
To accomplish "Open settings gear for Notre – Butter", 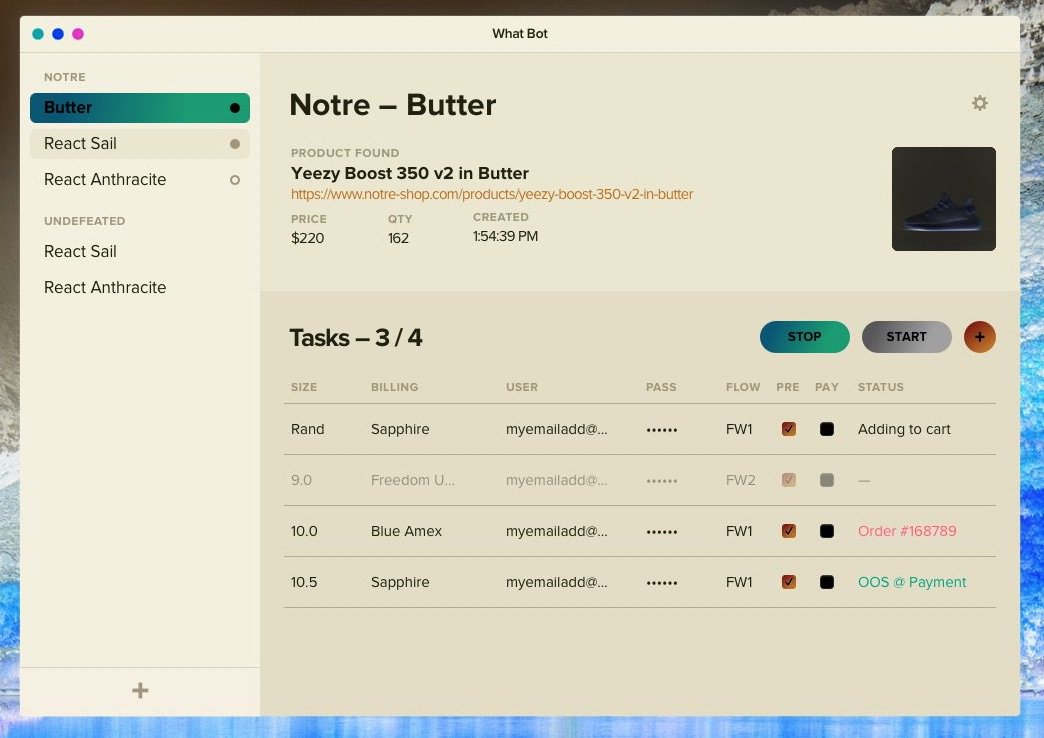I will click(x=979, y=103).
